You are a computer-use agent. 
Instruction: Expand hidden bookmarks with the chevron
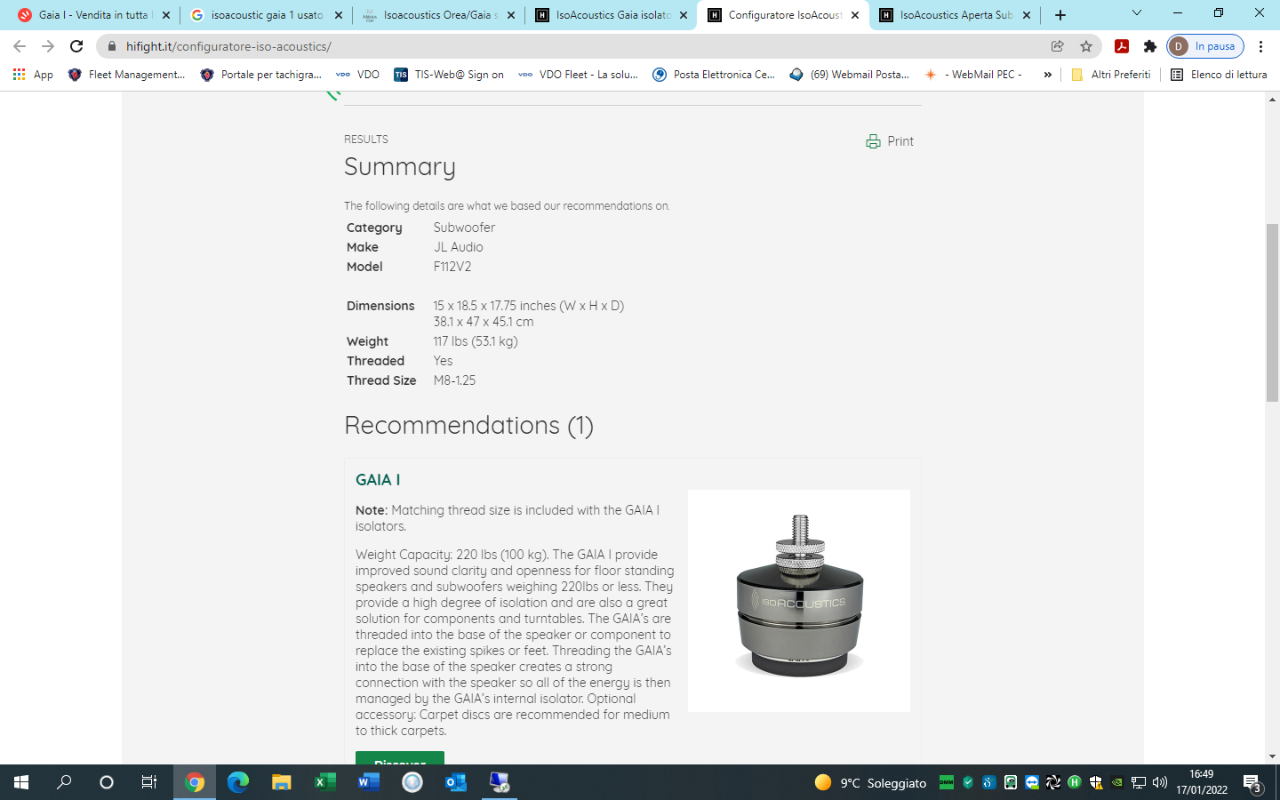pos(1047,75)
